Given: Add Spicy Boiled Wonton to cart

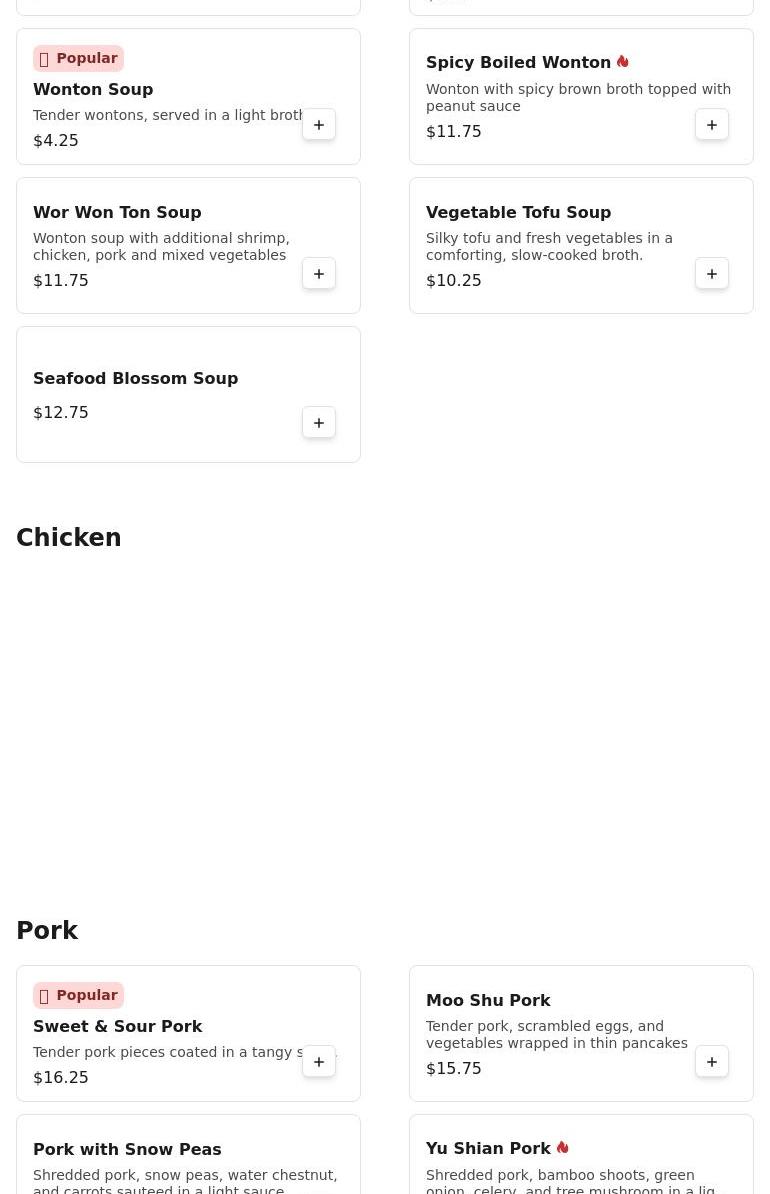Looking at the screenshot, I should tap(712, 125).
